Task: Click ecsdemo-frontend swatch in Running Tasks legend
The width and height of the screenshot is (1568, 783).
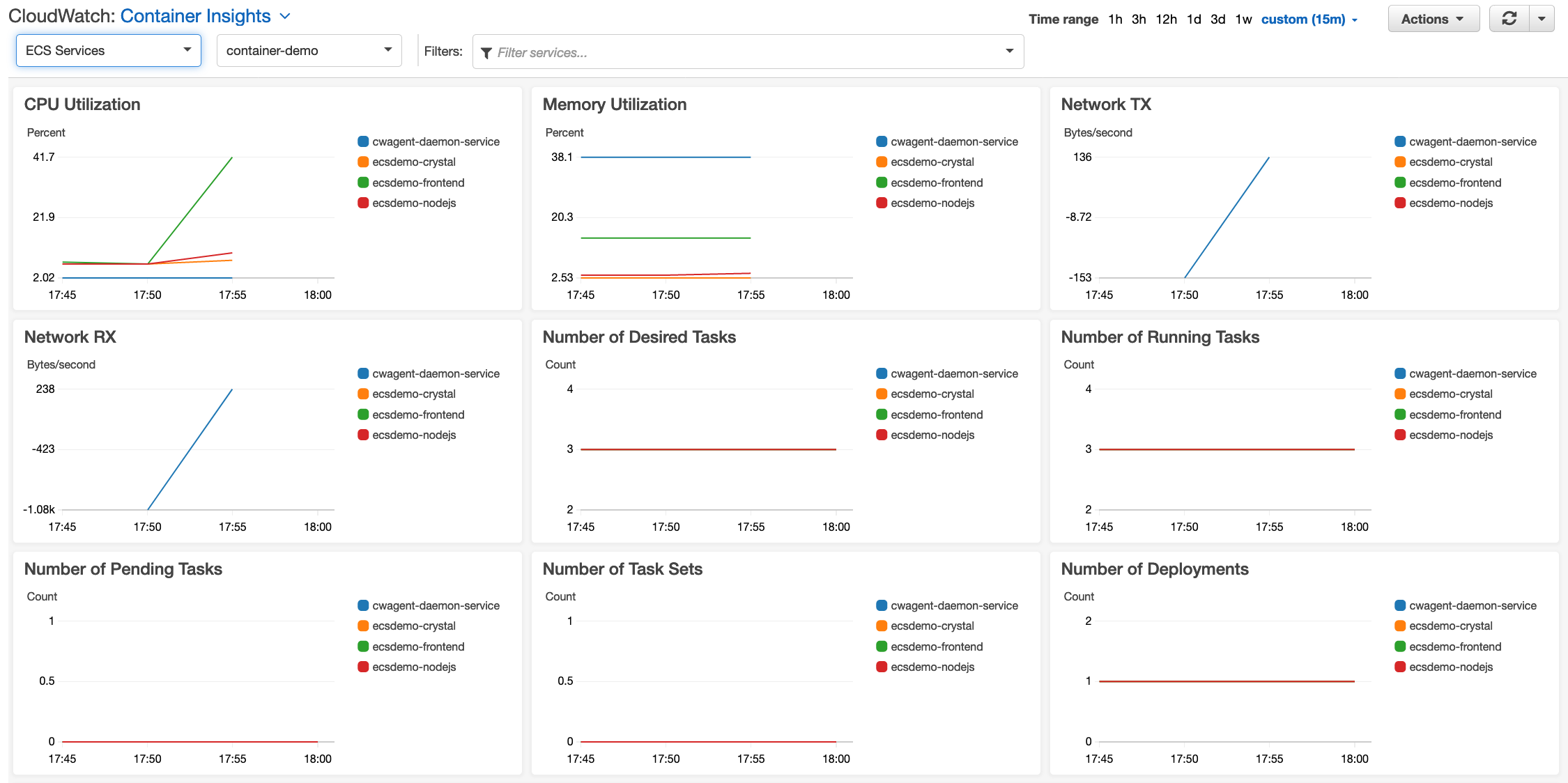Action: coord(1400,414)
